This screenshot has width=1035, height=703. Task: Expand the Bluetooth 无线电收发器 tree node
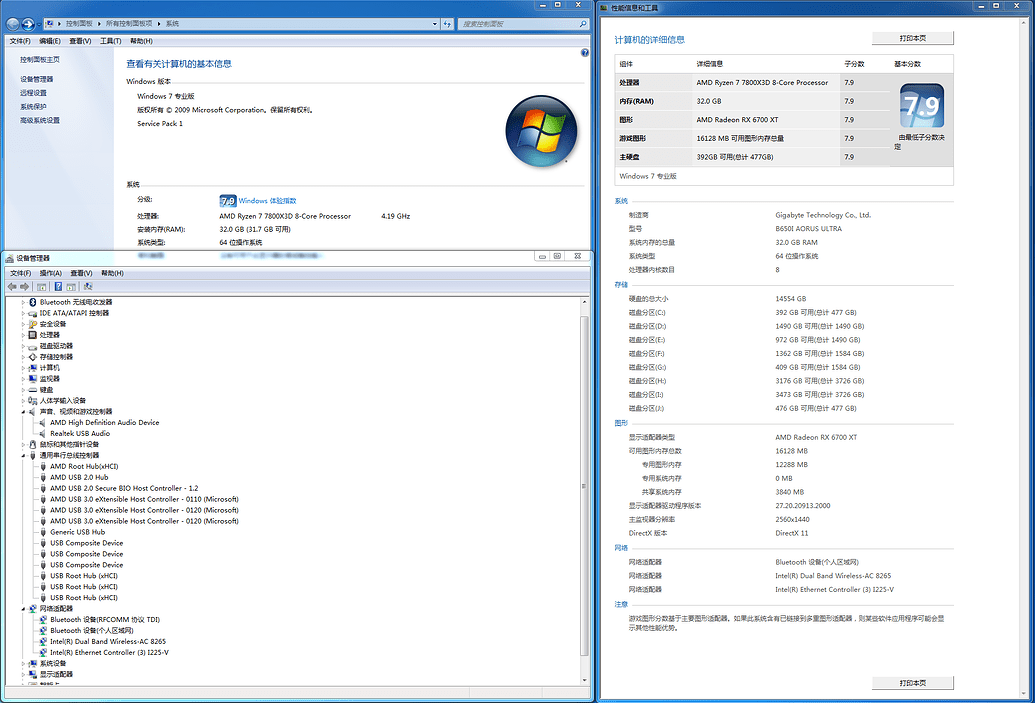pos(24,301)
